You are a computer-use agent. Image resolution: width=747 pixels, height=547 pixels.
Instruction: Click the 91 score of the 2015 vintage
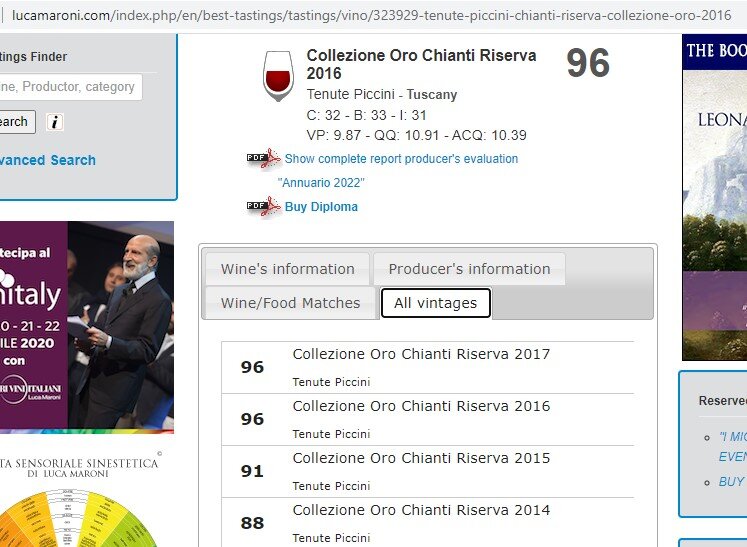252,471
